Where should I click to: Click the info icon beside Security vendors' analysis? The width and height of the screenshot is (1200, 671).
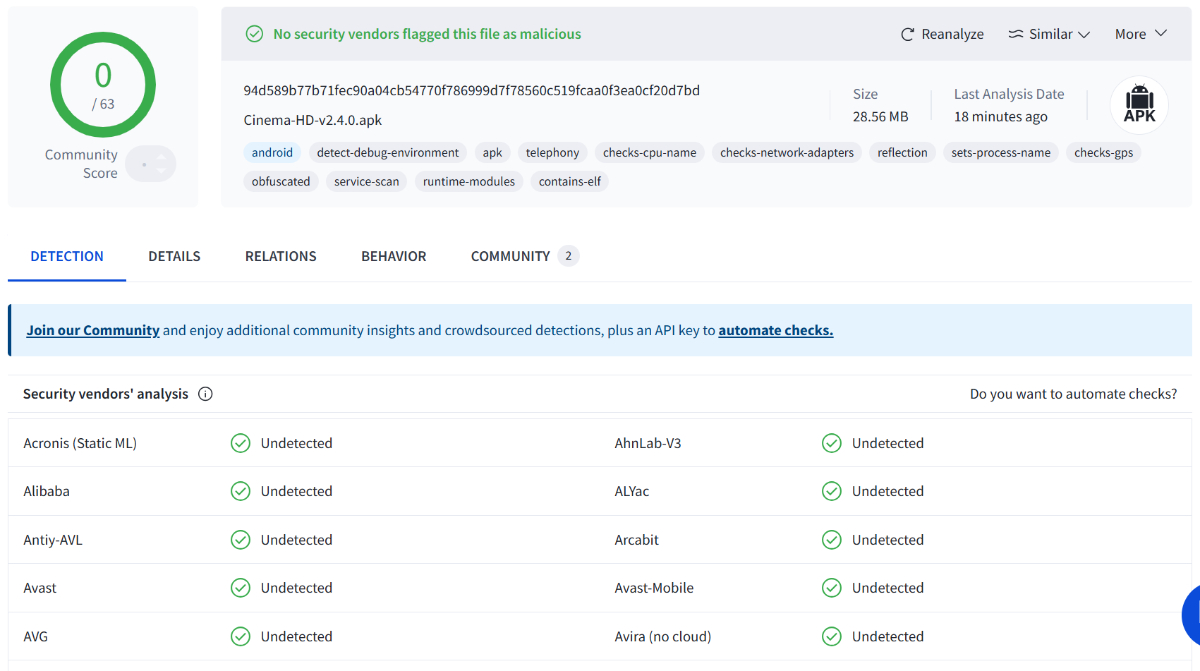[205, 394]
